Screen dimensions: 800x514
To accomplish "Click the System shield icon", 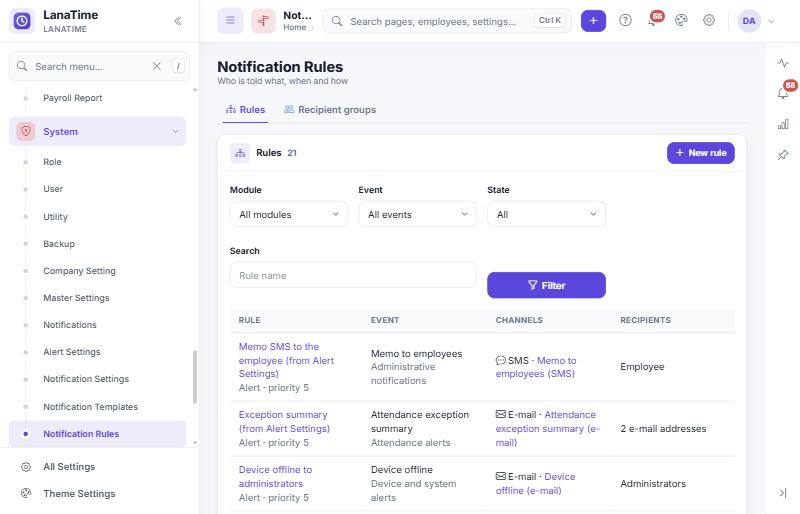I will tap(26, 131).
